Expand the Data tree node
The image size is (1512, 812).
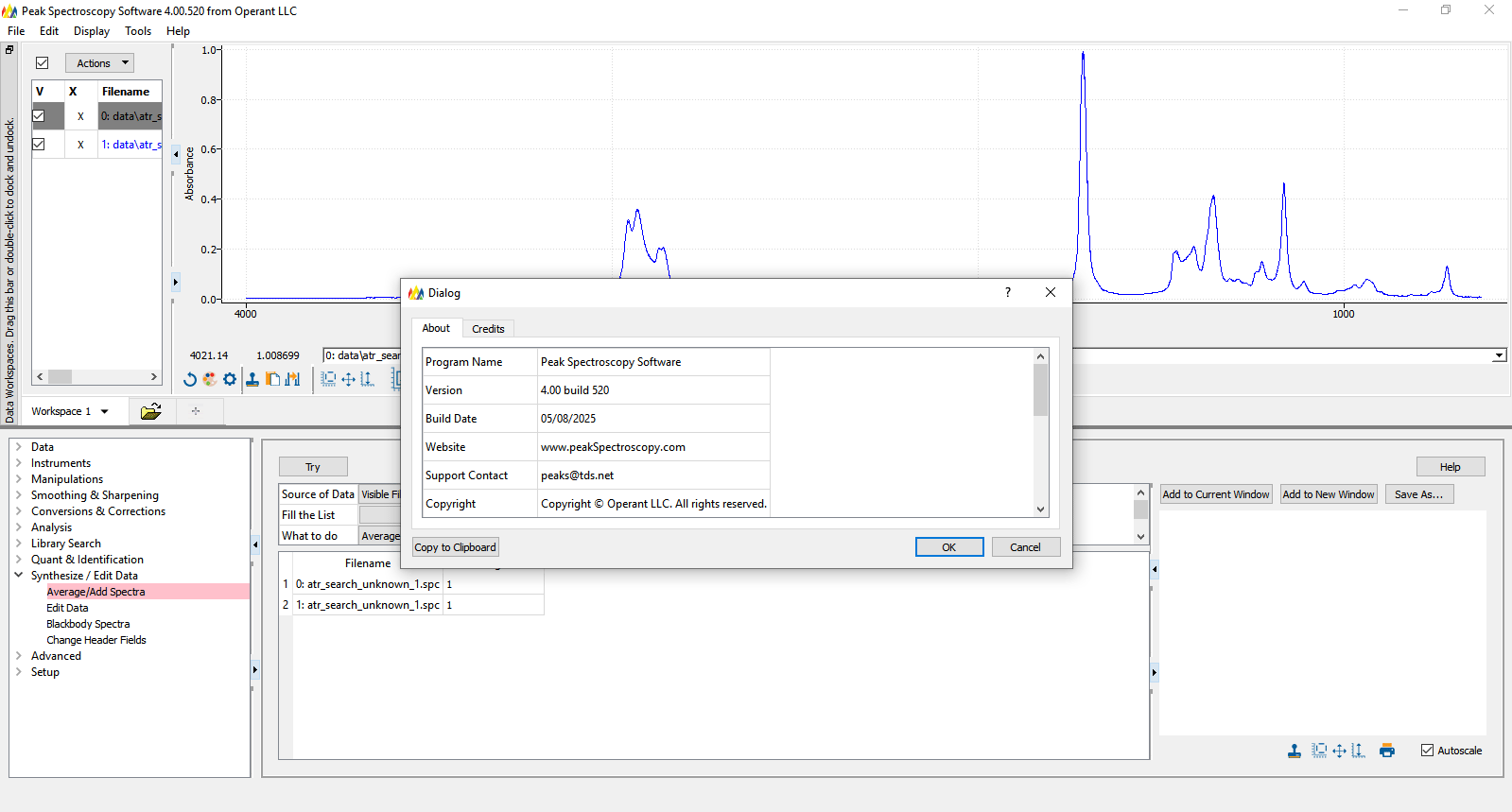tap(18, 447)
